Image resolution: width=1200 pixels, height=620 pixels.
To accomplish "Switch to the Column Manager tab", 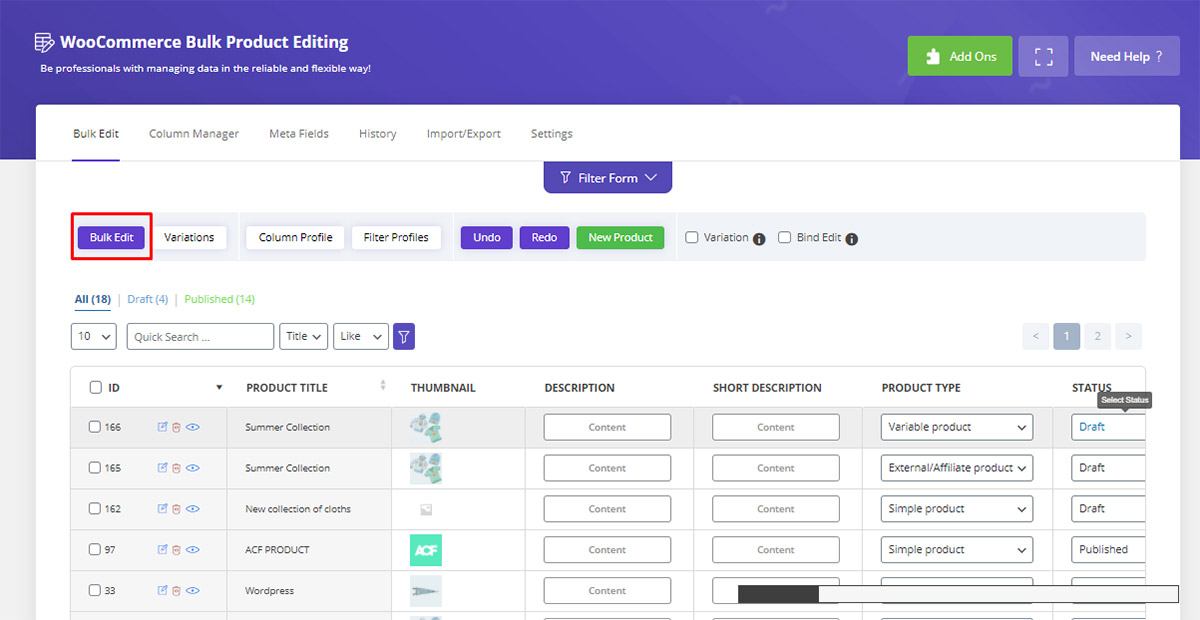I will click(x=194, y=134).
